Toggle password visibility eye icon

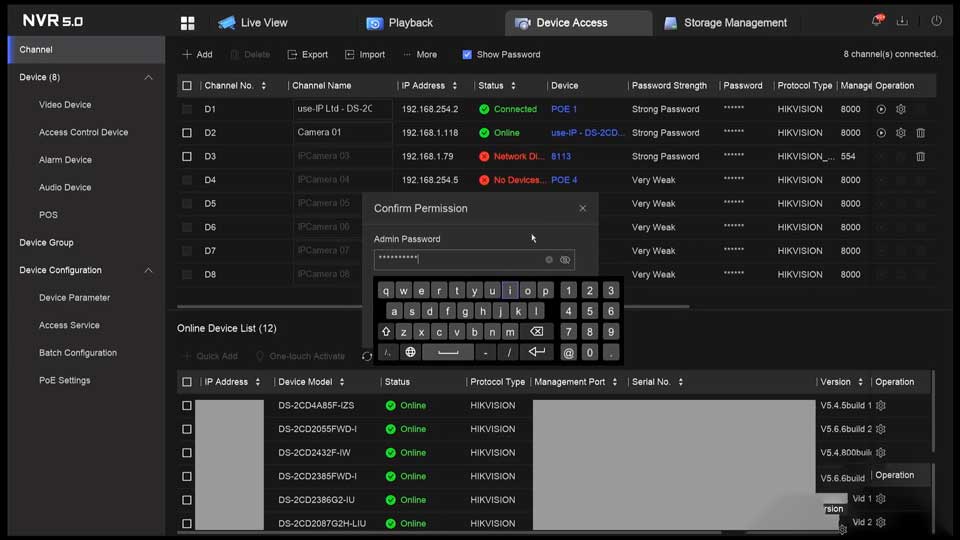[x=565, y=260]
